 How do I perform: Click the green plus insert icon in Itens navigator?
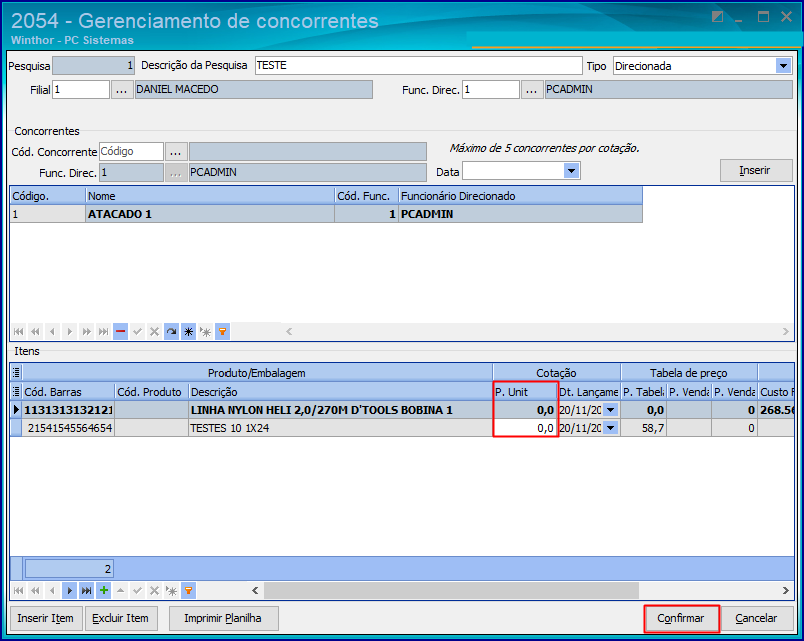[x=104, y=591]
